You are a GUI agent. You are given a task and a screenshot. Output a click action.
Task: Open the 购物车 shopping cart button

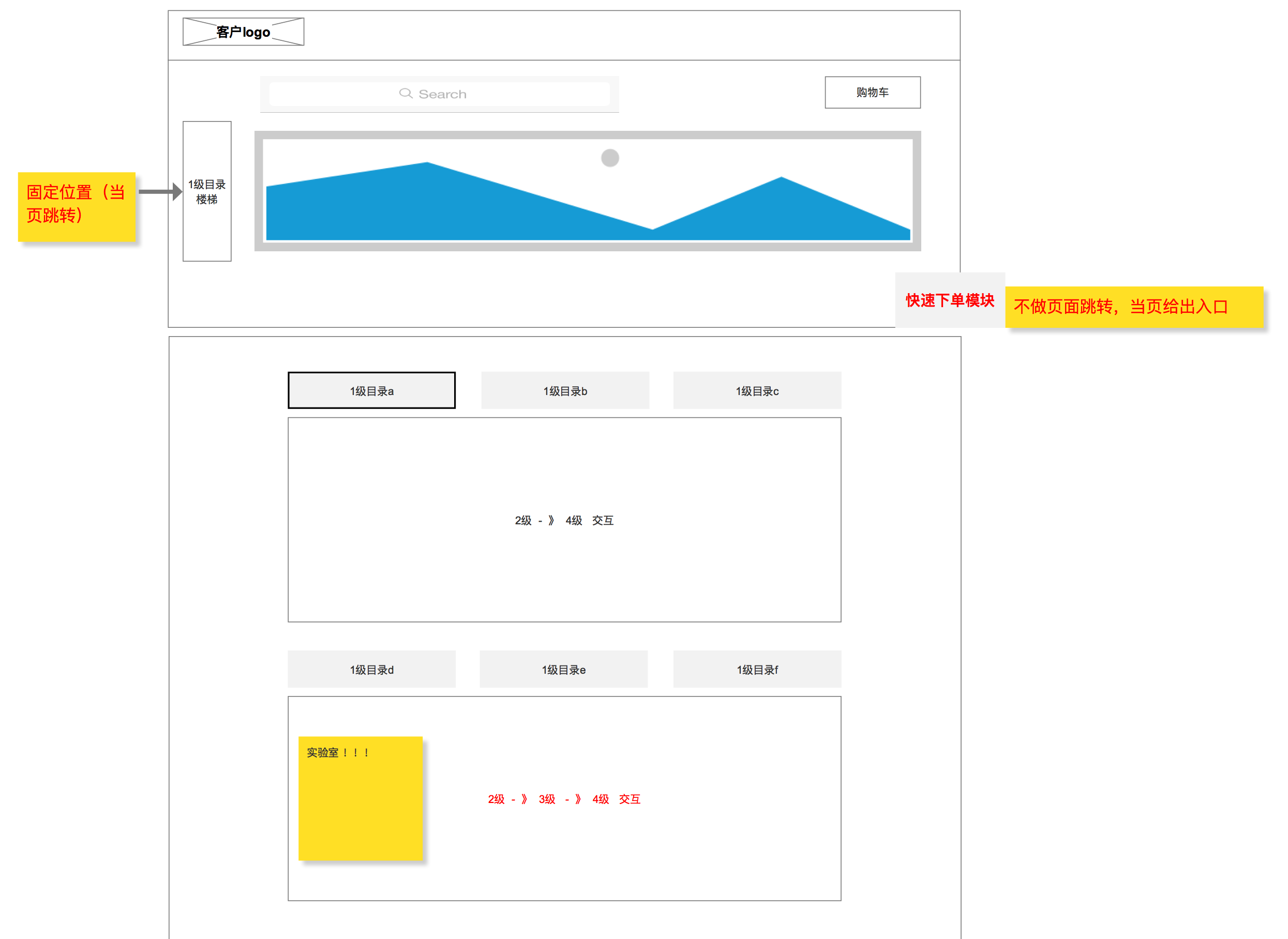[872, 92]
